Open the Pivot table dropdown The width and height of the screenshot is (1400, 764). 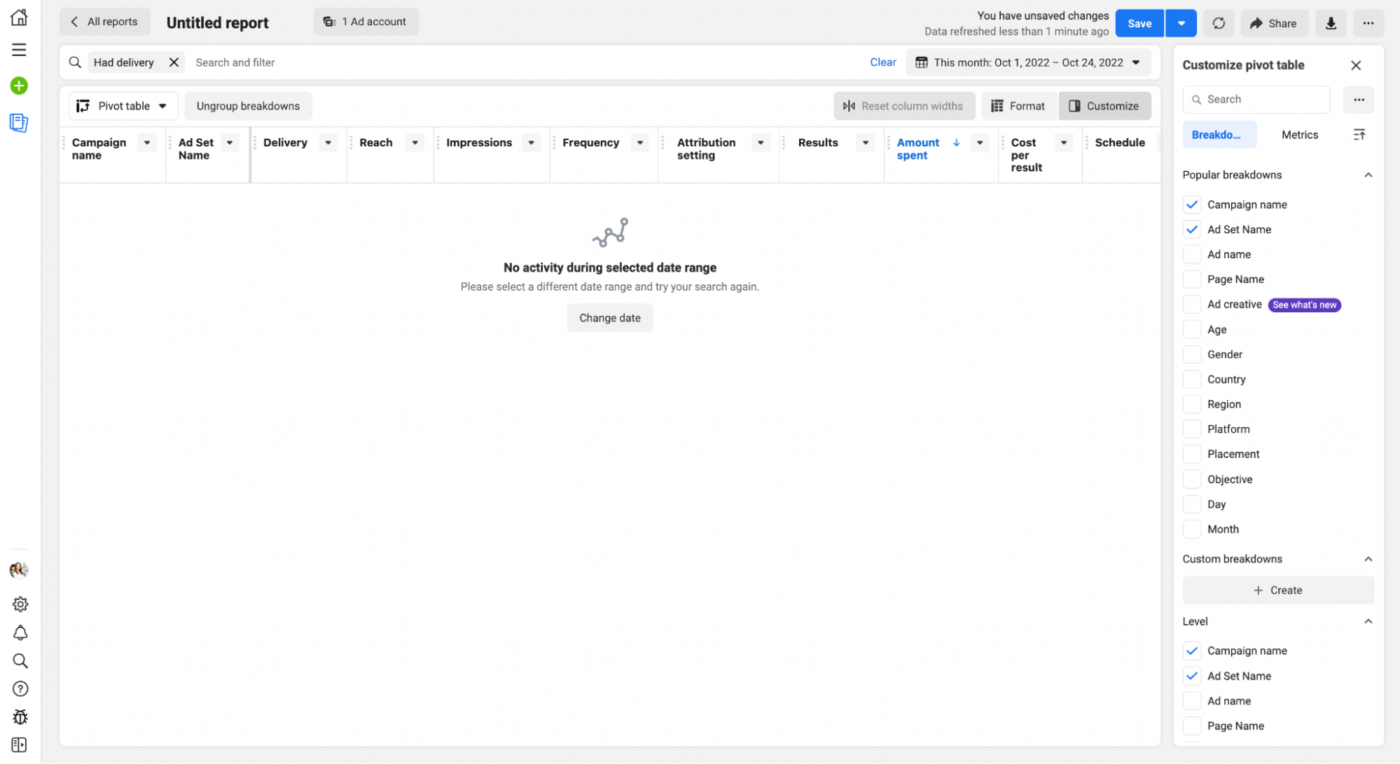[x=123, y=106]
